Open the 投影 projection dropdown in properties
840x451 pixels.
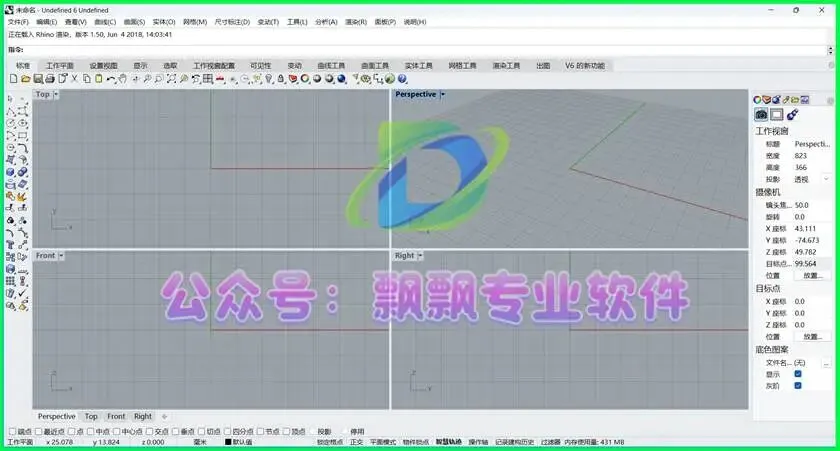coord(826,179)
